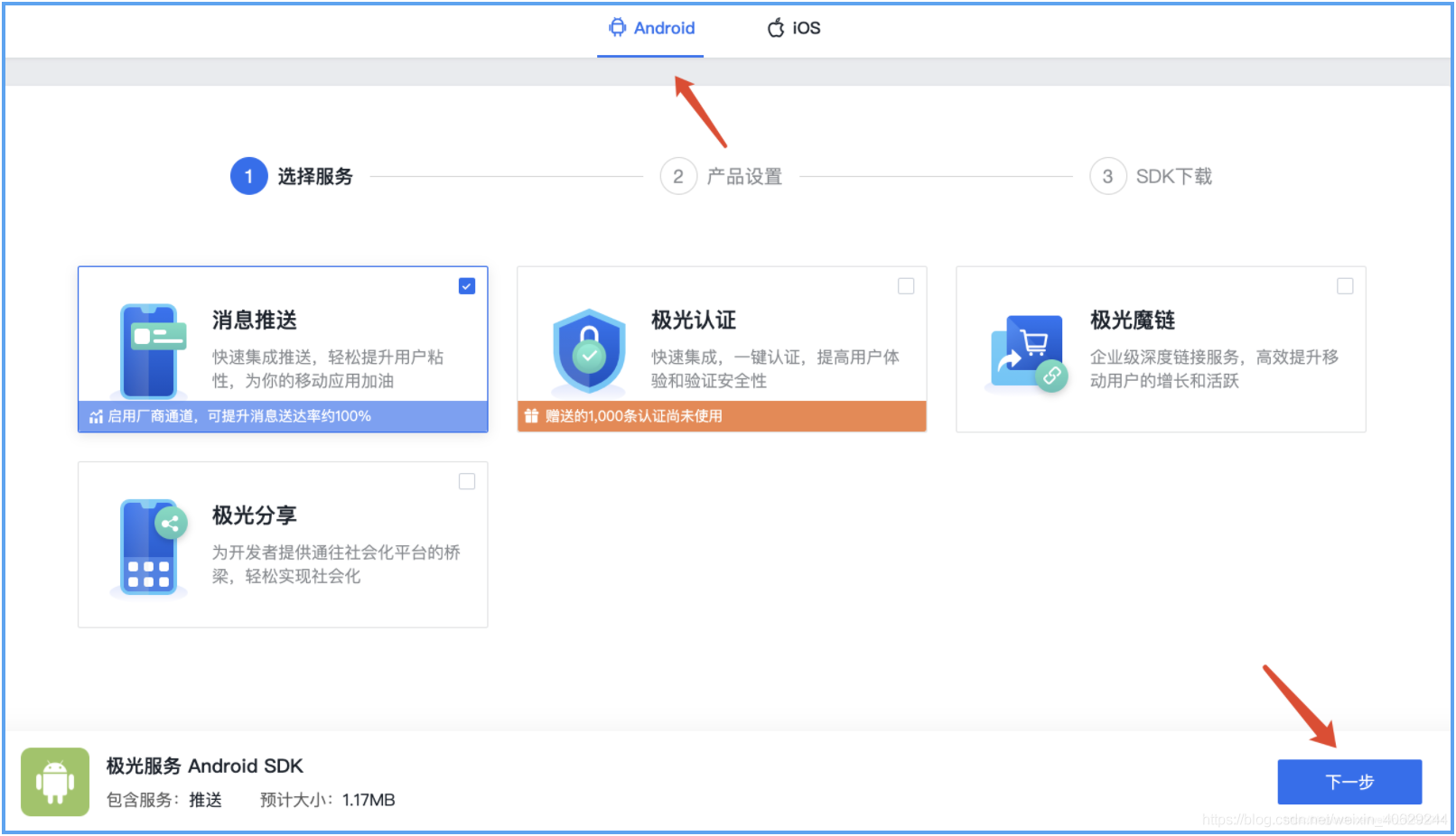Click the 赠送的1,000条认证尚未使用 orange banner
This screenshot has height=836, width=1456.
pos(722,416)
